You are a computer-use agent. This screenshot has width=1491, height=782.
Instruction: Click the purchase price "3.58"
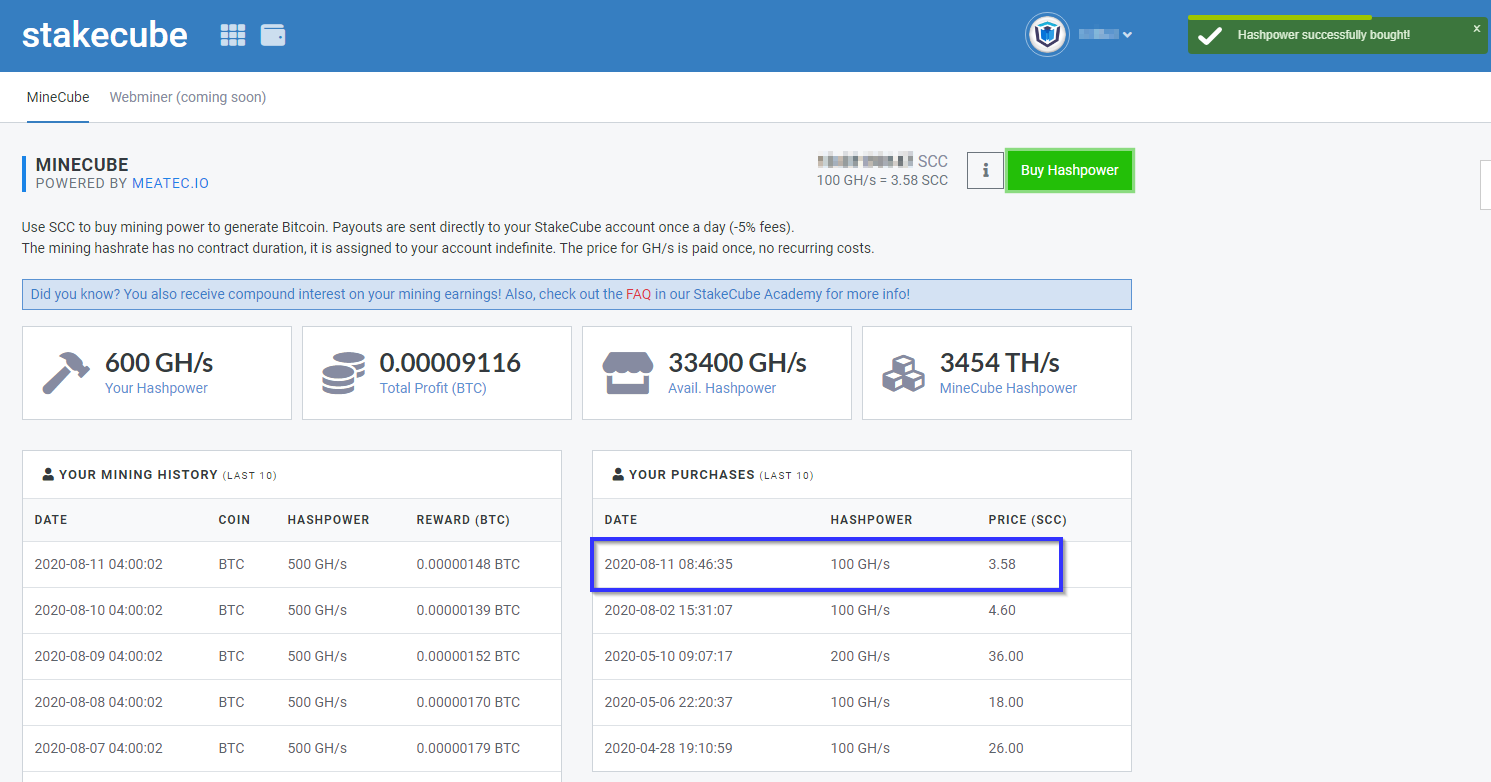pos(1002,565)
